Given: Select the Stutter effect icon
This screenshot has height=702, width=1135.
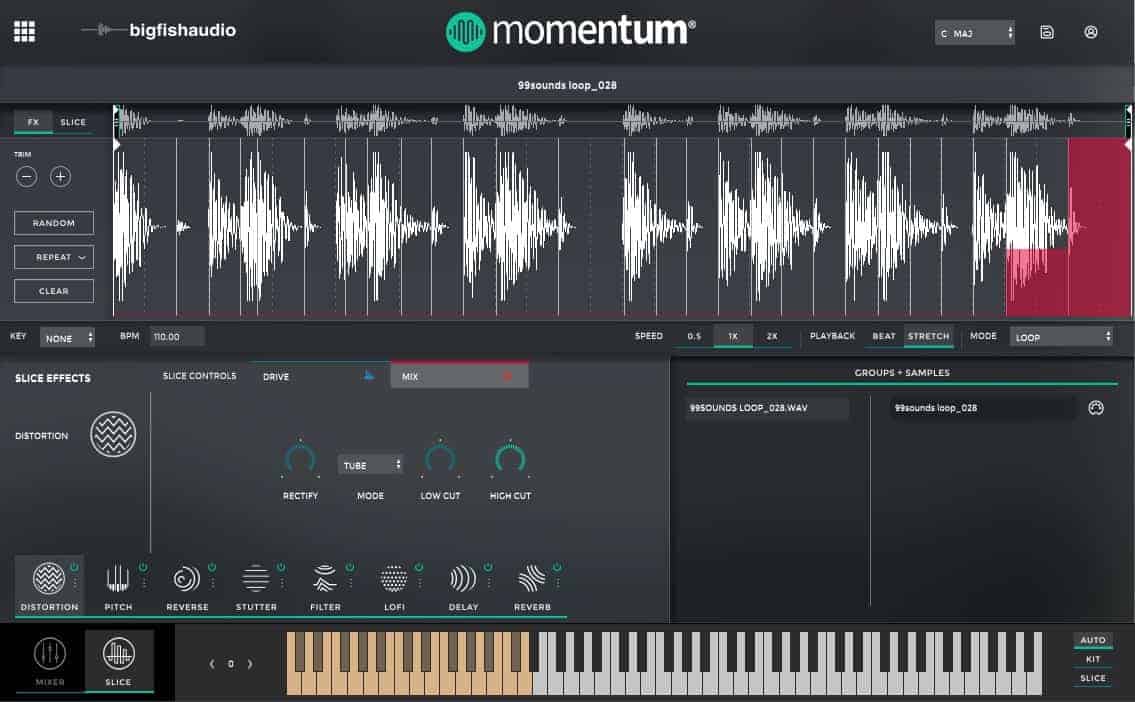Looking at the screenshot, I should [256, 579].
